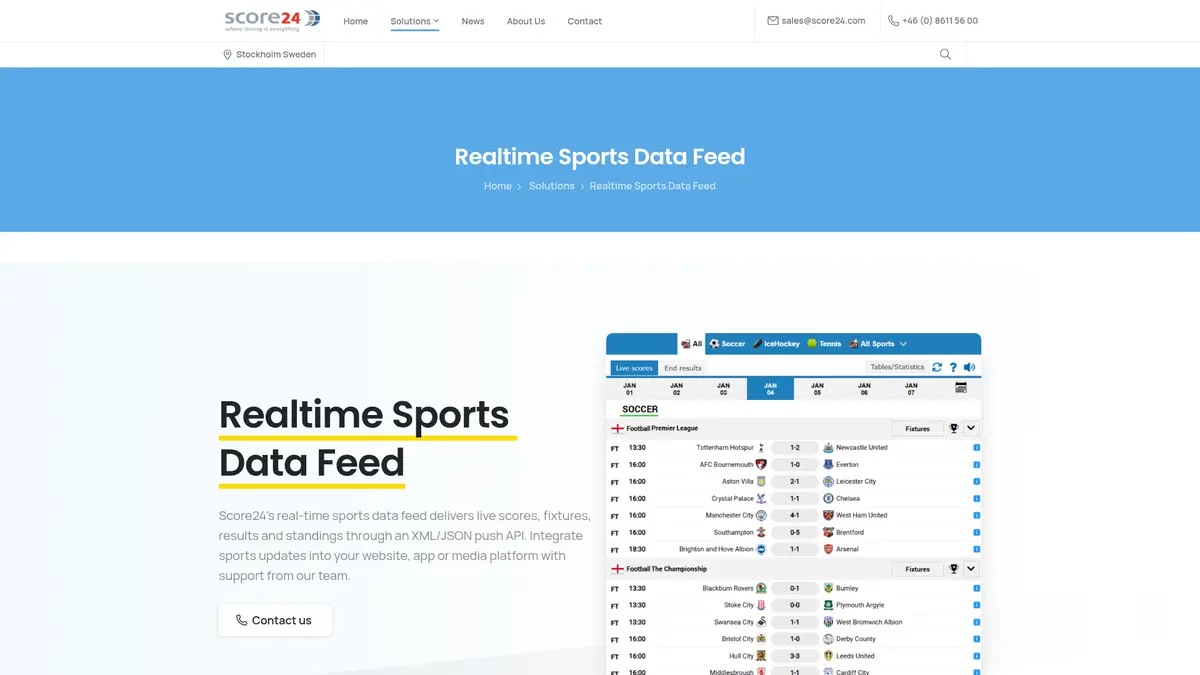The image size is (1200, 675).
Task: Open the Home menu item
Action: [356, 21]
